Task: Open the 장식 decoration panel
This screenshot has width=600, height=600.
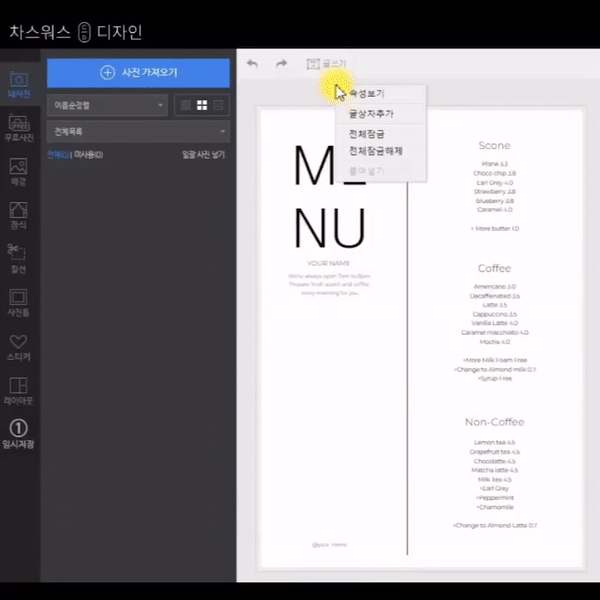Action: 18,215
